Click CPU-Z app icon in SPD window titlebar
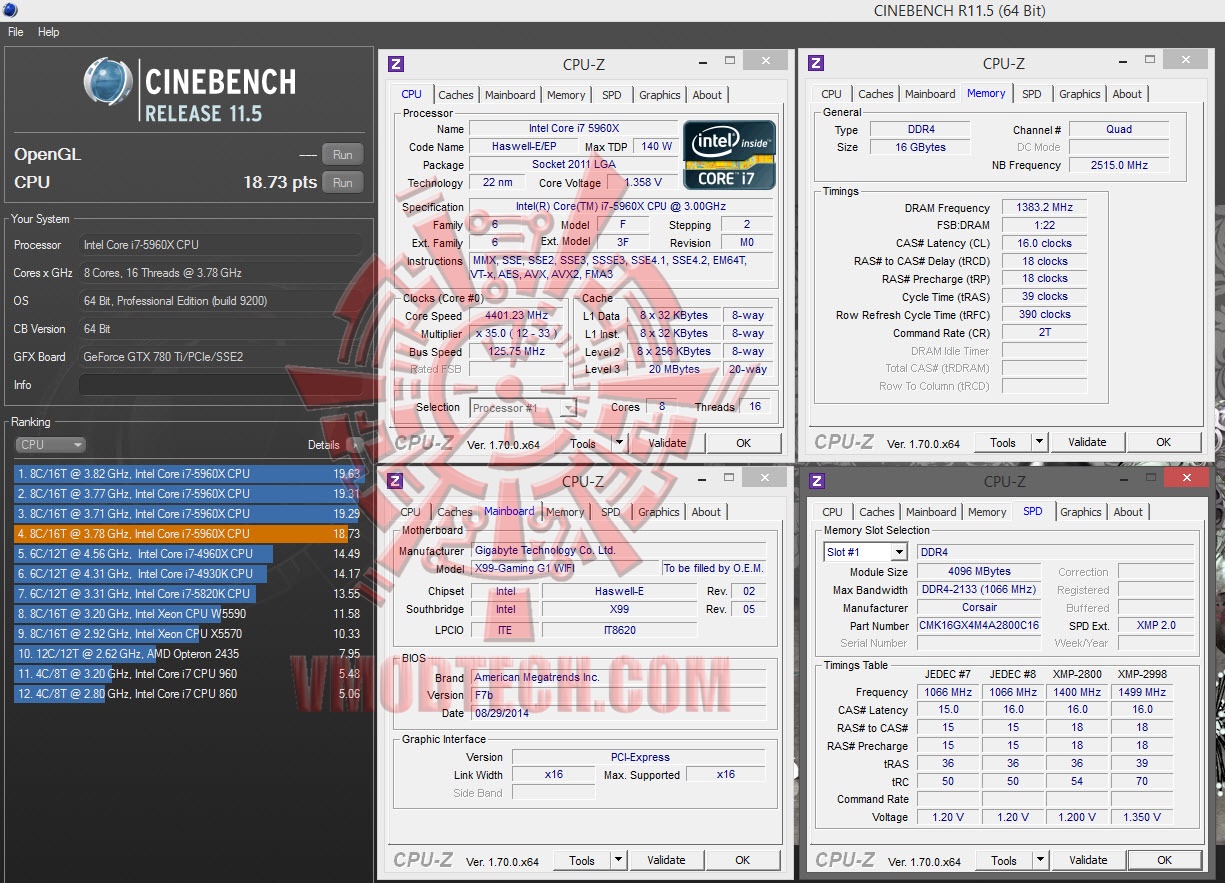Screen dimensions: 1225x883 point(817,481)
